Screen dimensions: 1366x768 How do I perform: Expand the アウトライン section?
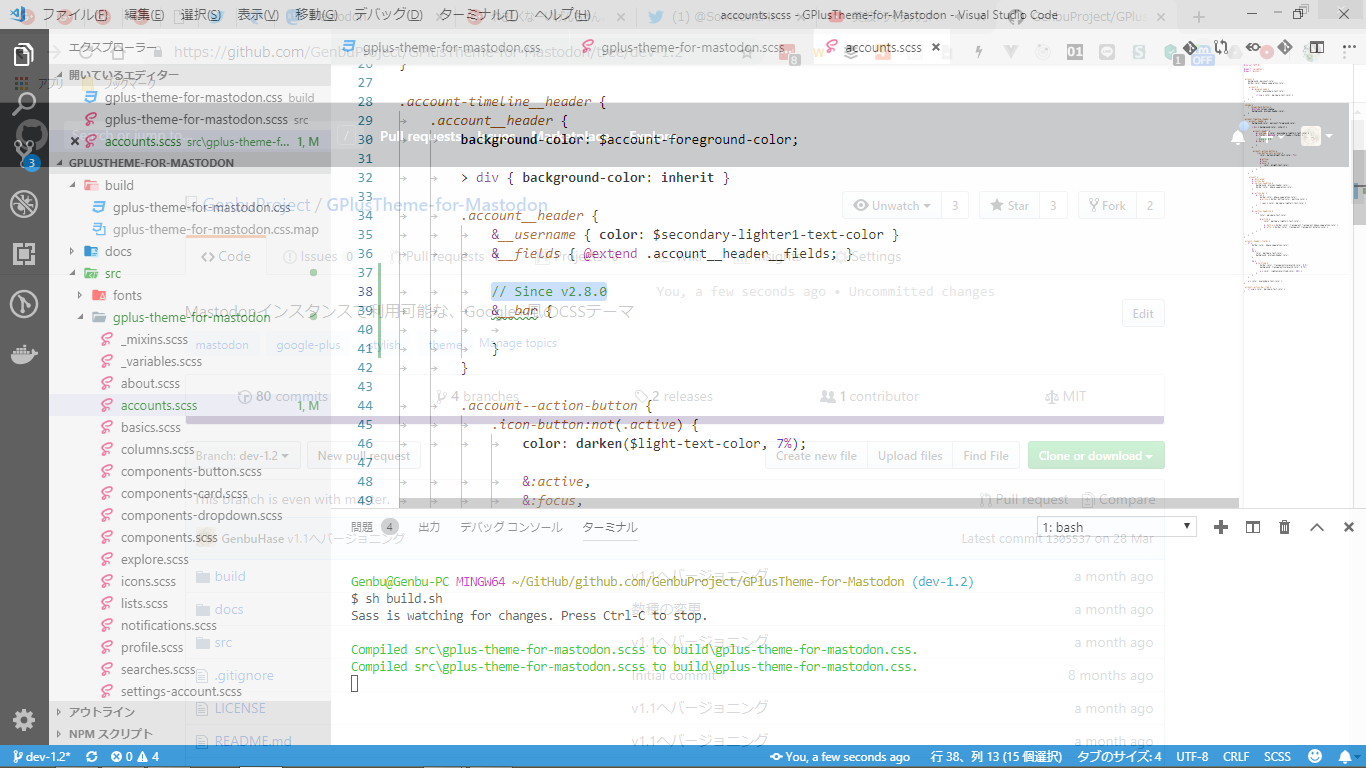pos(101,712)
